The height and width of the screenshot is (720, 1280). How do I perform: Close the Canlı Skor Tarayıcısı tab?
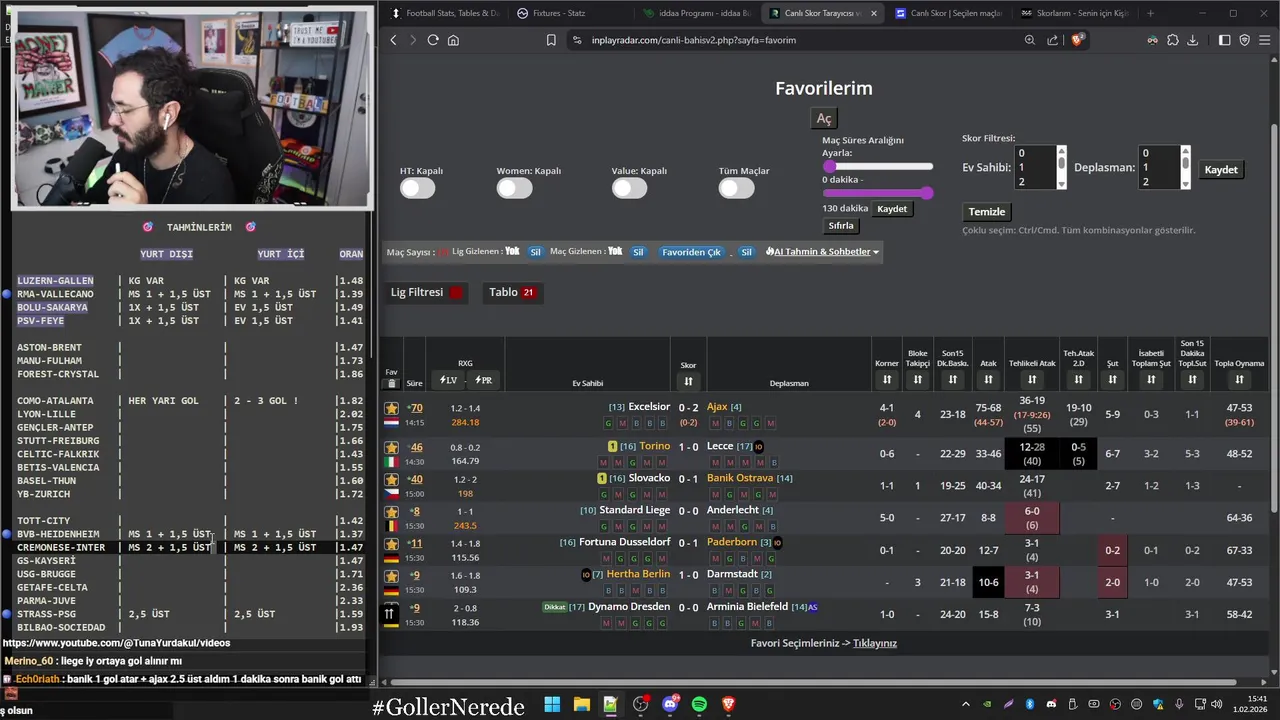pyautogui.click(x=874, y=13)
